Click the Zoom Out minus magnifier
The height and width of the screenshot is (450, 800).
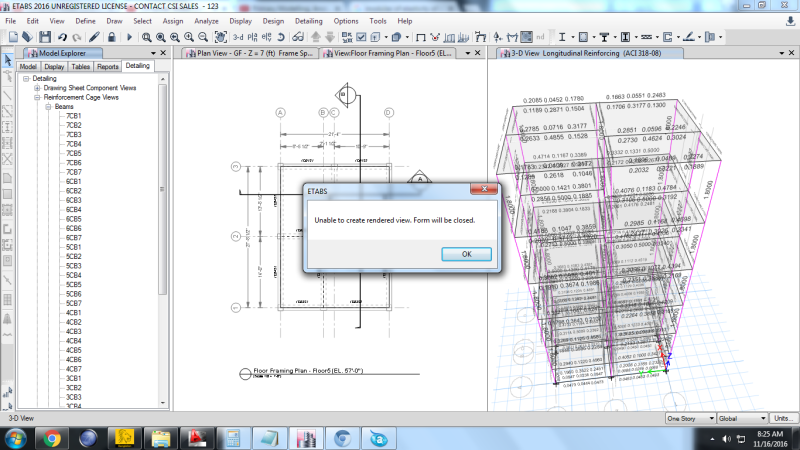203,37
